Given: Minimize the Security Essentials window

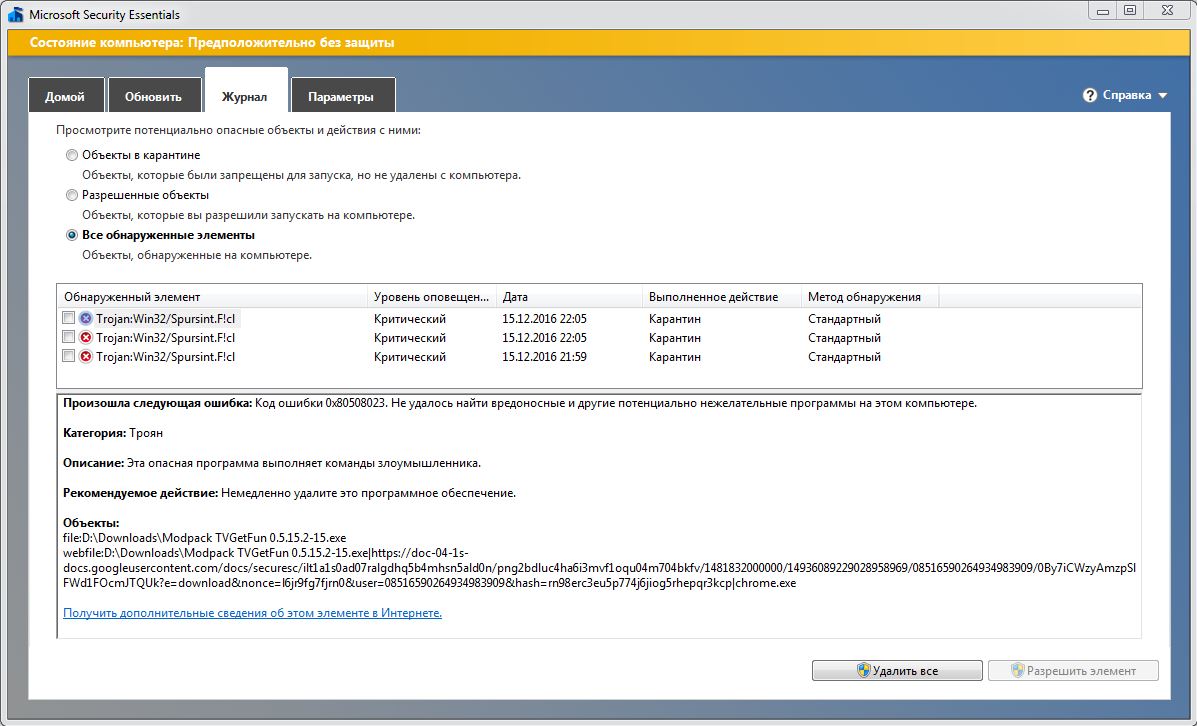Looking at the screenshot, I should 1103,11.
